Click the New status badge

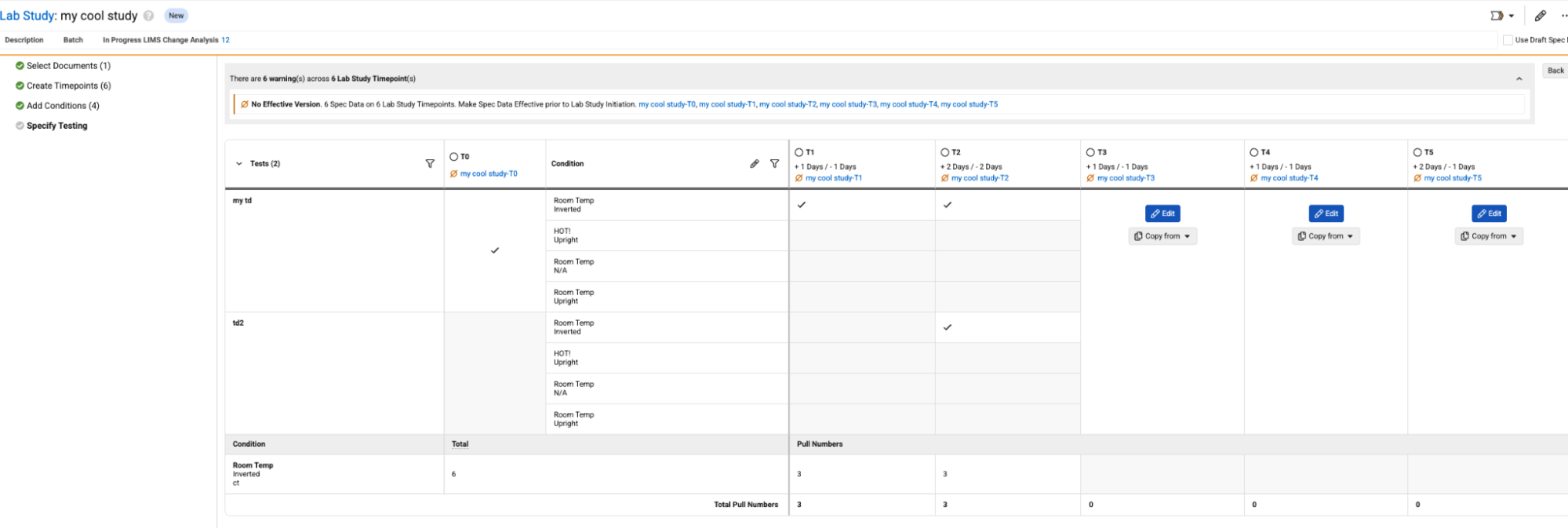(176, 16)
